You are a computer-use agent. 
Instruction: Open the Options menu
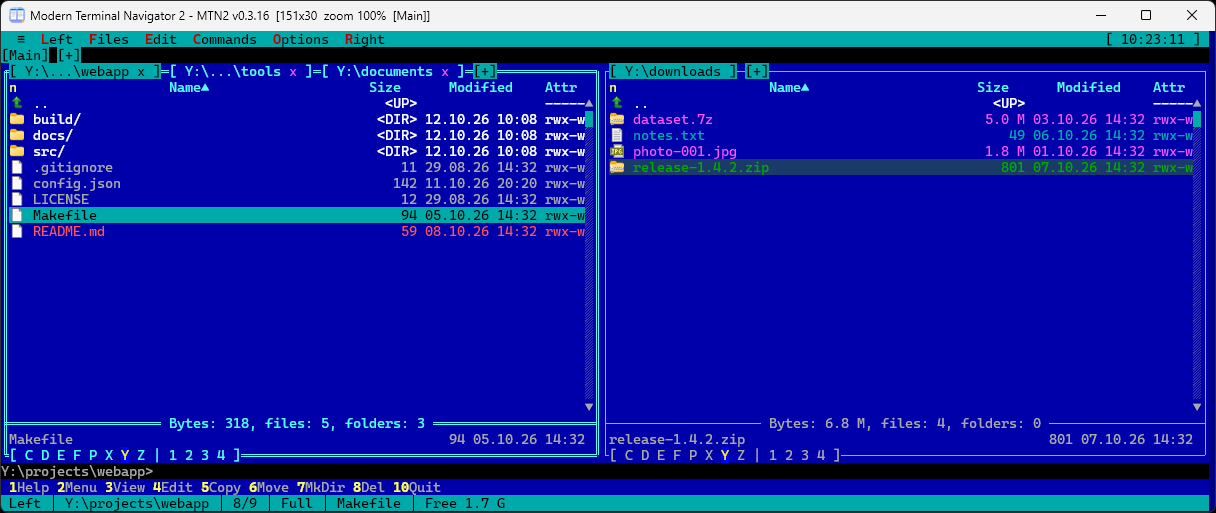pos(301,39)
